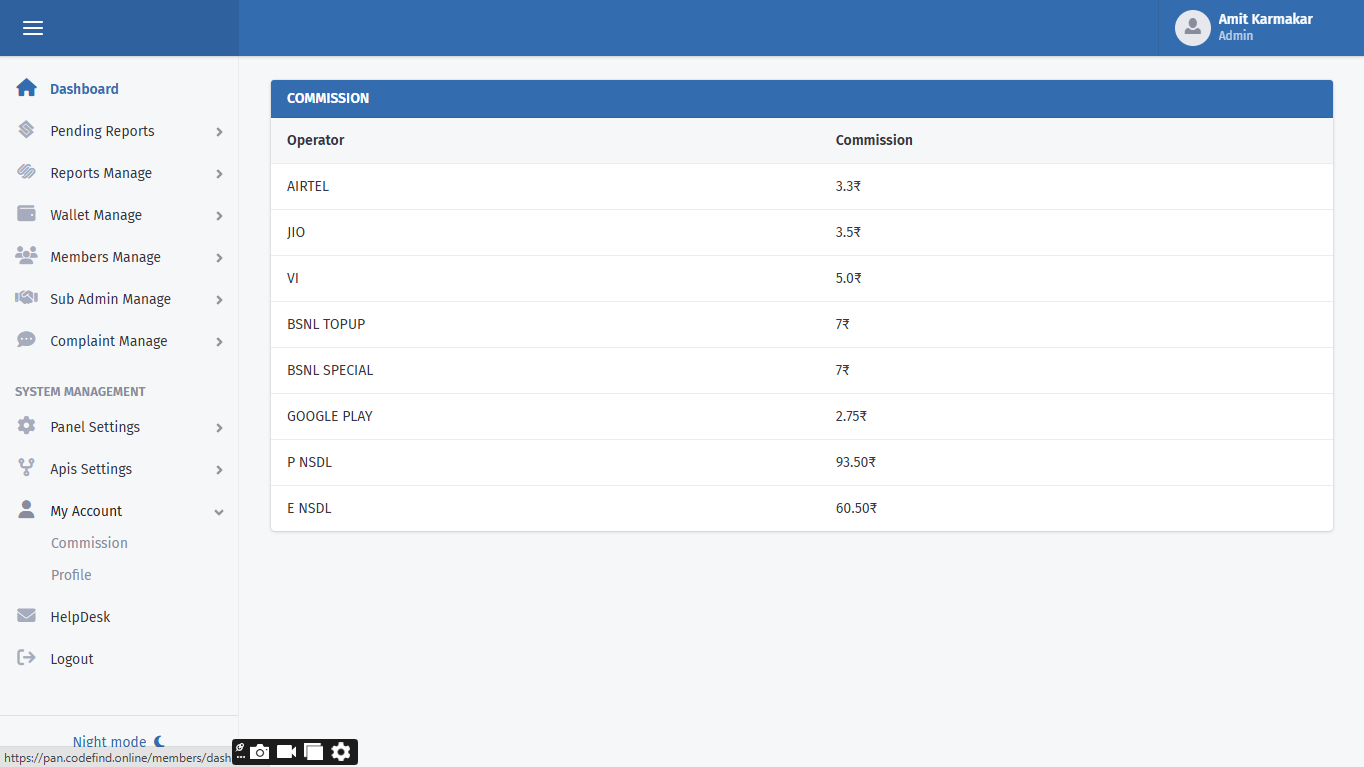This screenshot has height=767, width=1364.
Task: Expand Sub Admin Manage chevron
Action: click(x=219, y=300)
